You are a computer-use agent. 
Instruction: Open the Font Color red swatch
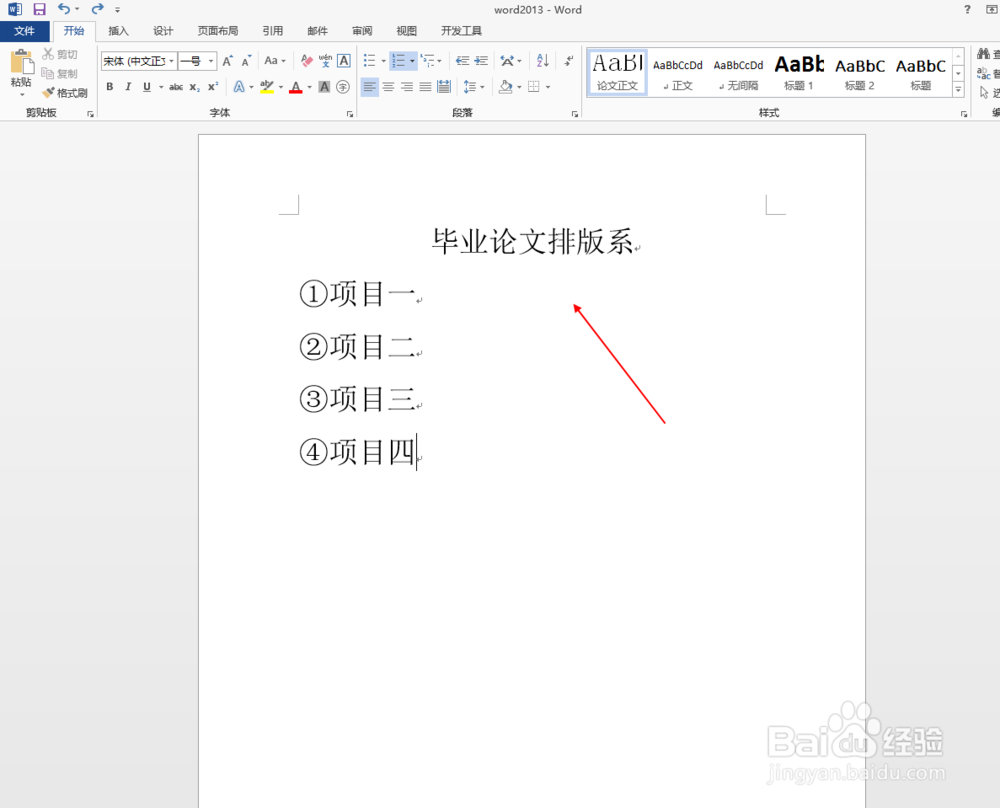coord(295,88)
